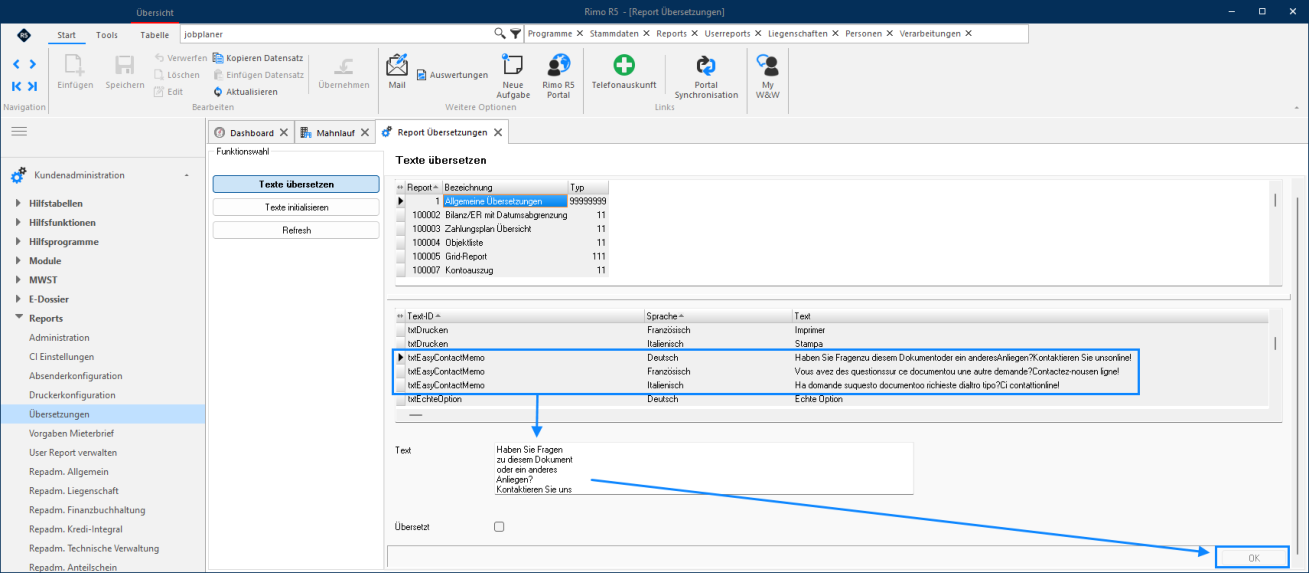Expand the Hilfstabellen tree node
Viewport: 1309px width, 573px height.
pyautogui.click(x=19, y=203)
